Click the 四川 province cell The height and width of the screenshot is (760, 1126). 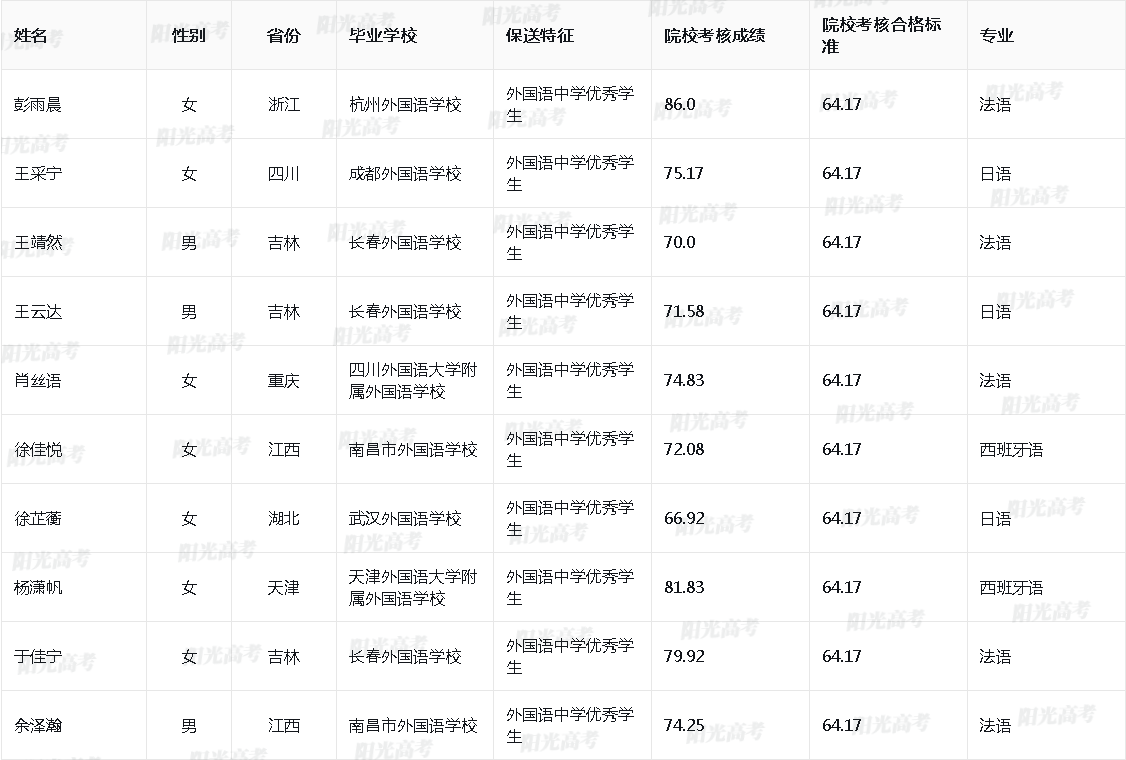(x=284, y=173)
